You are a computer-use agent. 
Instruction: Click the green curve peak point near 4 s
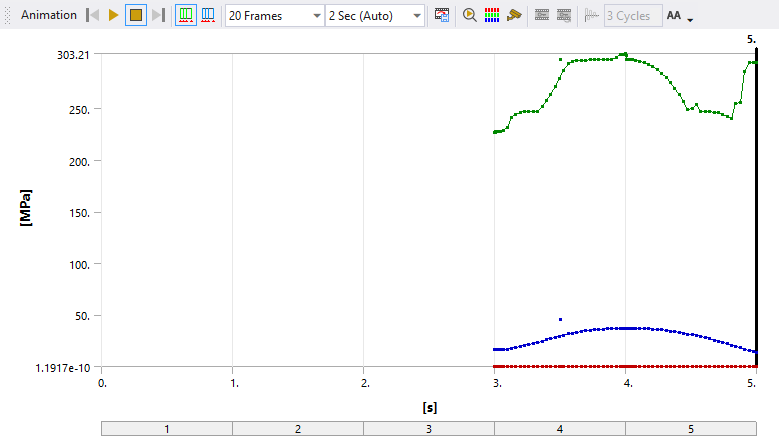pos(625,54)
